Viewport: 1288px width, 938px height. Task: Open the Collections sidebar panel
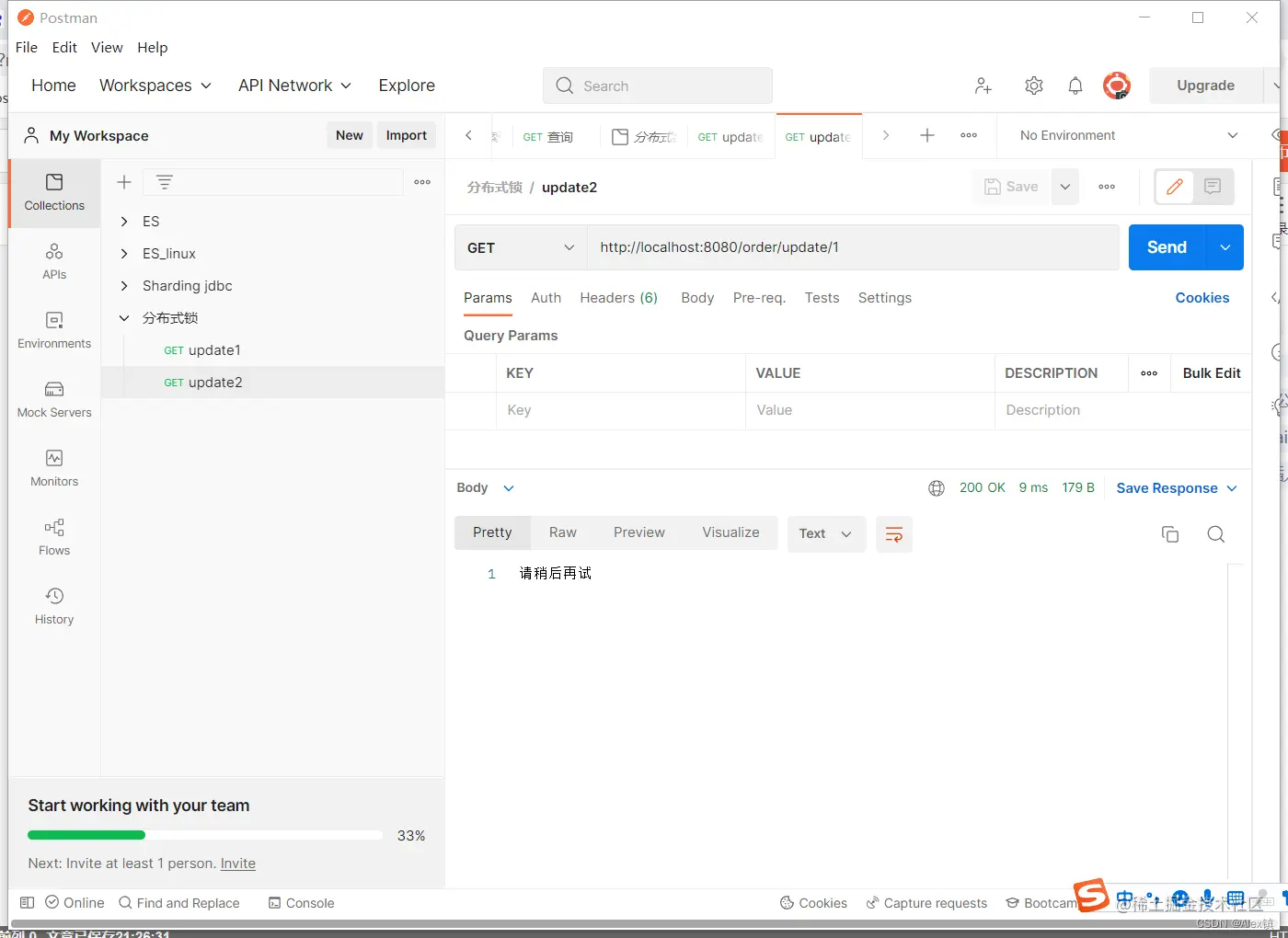(x=54, y=193)
